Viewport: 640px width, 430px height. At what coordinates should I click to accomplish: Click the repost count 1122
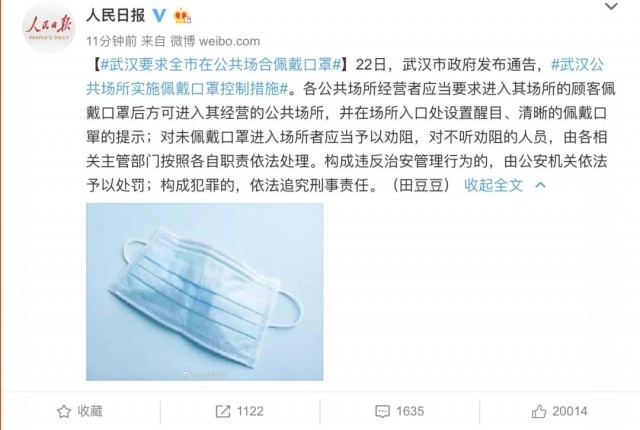click(x=250, y=411)
